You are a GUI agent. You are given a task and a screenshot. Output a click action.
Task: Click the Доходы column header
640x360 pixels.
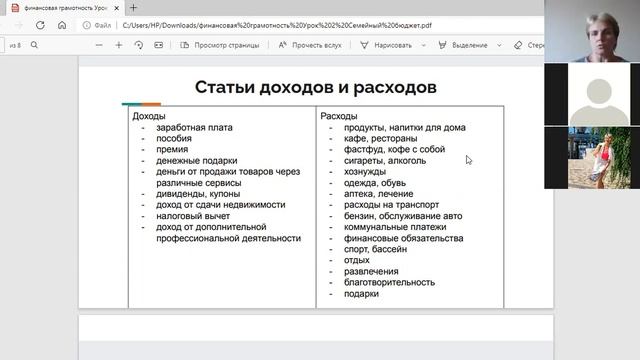pyautogui.click(x=149, y=116)
